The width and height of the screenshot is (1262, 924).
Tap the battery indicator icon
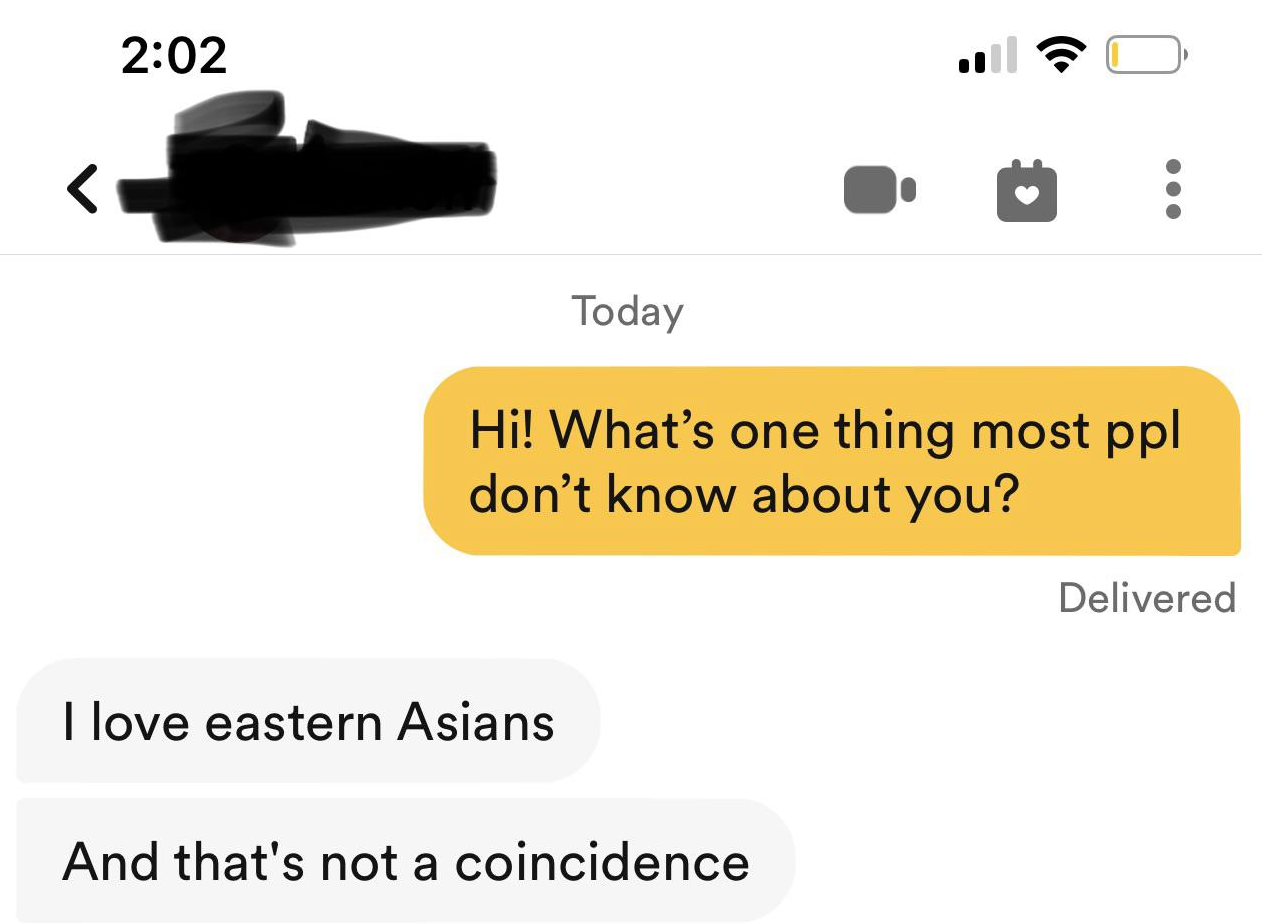[1146, 55]
